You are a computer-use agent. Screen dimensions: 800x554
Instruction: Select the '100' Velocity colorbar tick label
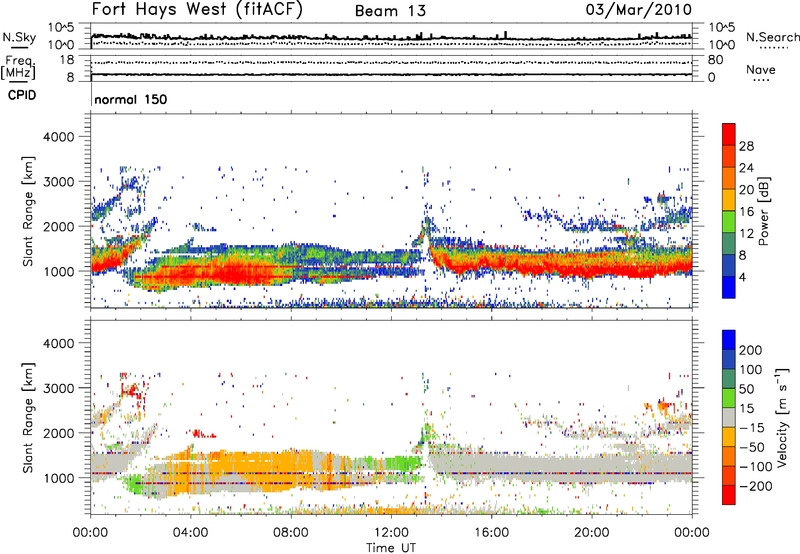click(751, 369)
